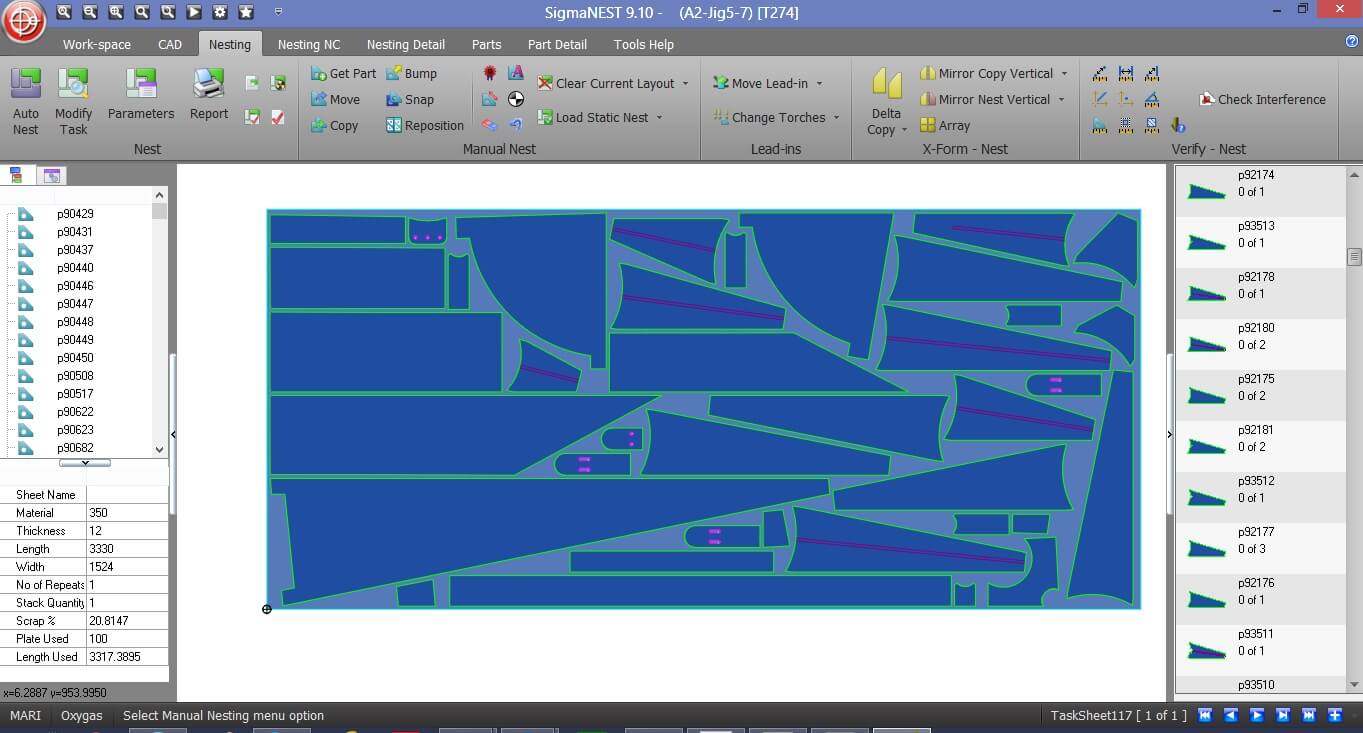Collapse the left panel using the side arrow
The image size is (1363, 733).
(x=173, y=434)
